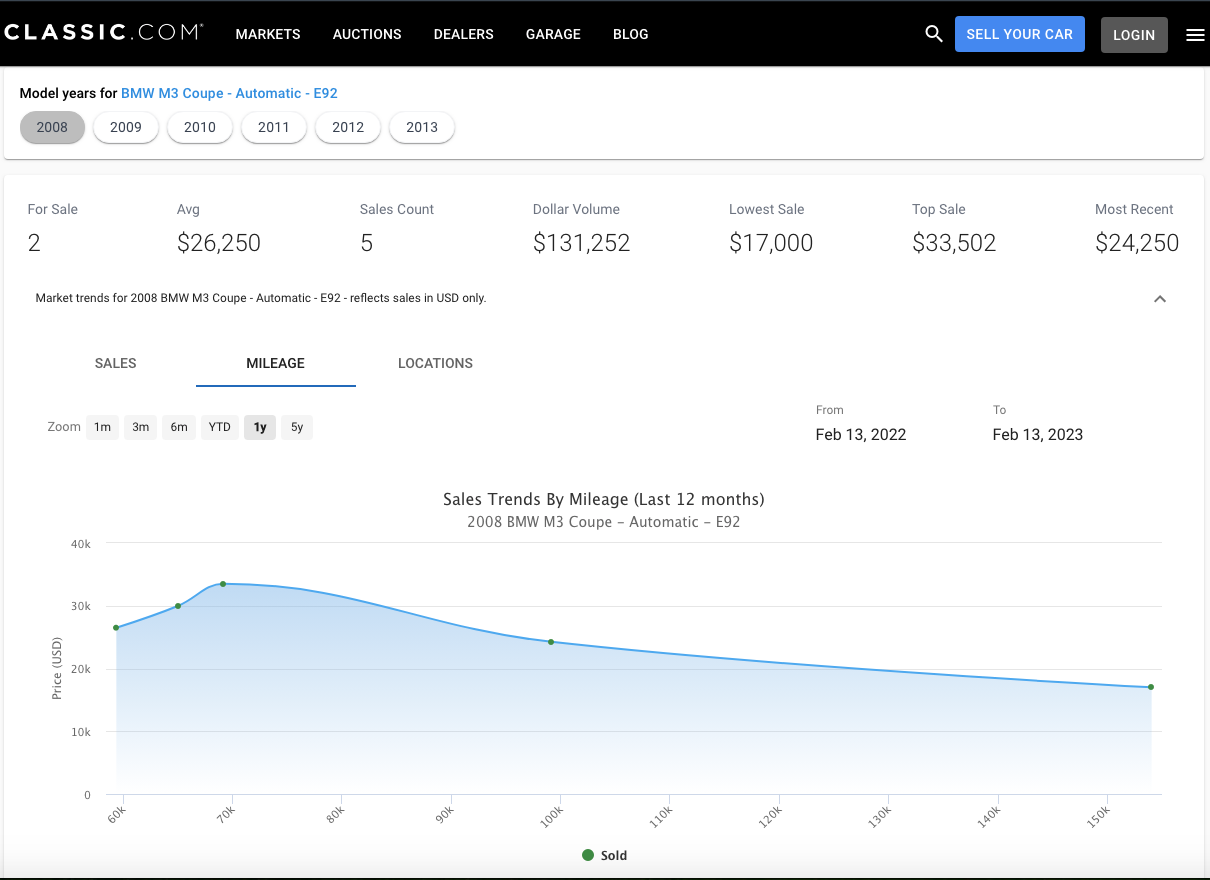Collapse the market trends chevron
Screen dimensions: 1210x880
pos(1160,299)
